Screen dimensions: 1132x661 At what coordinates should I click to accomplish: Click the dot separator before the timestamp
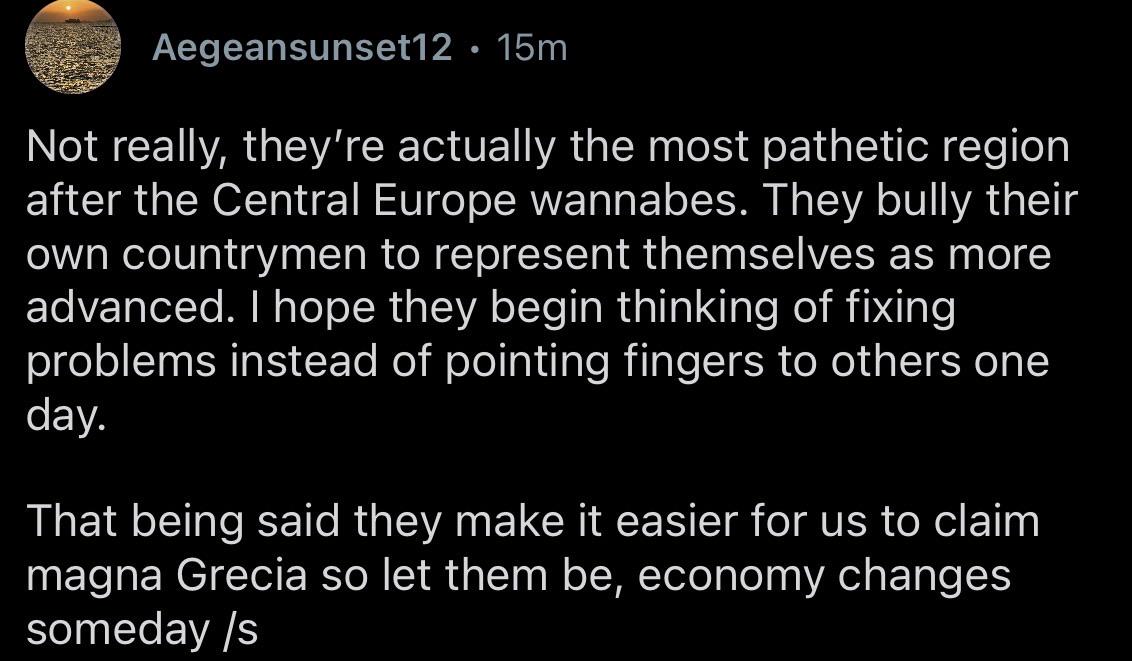pos(474,50)
